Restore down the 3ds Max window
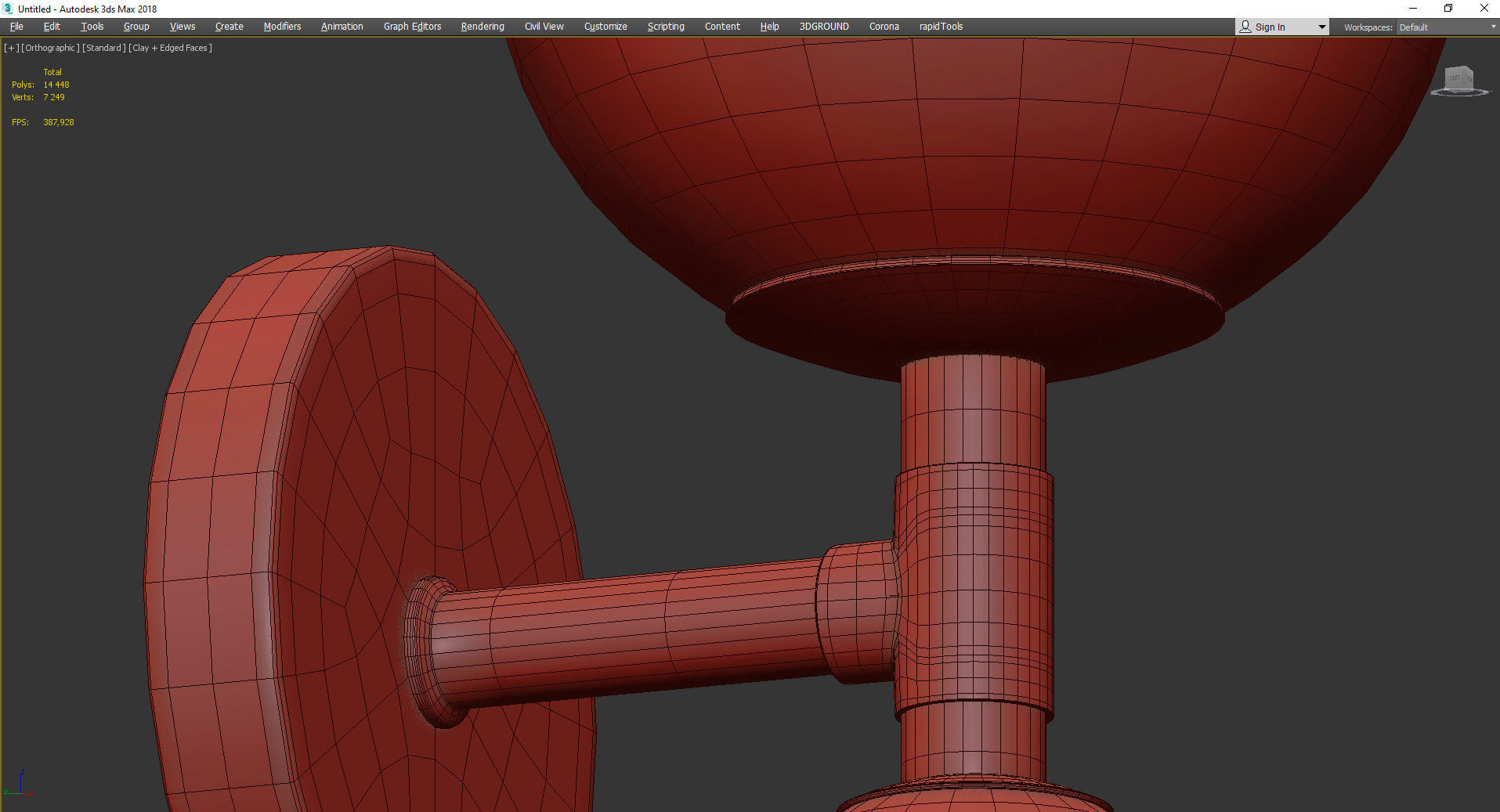This screenshot has width=1500, height=812. point(1448,9)
